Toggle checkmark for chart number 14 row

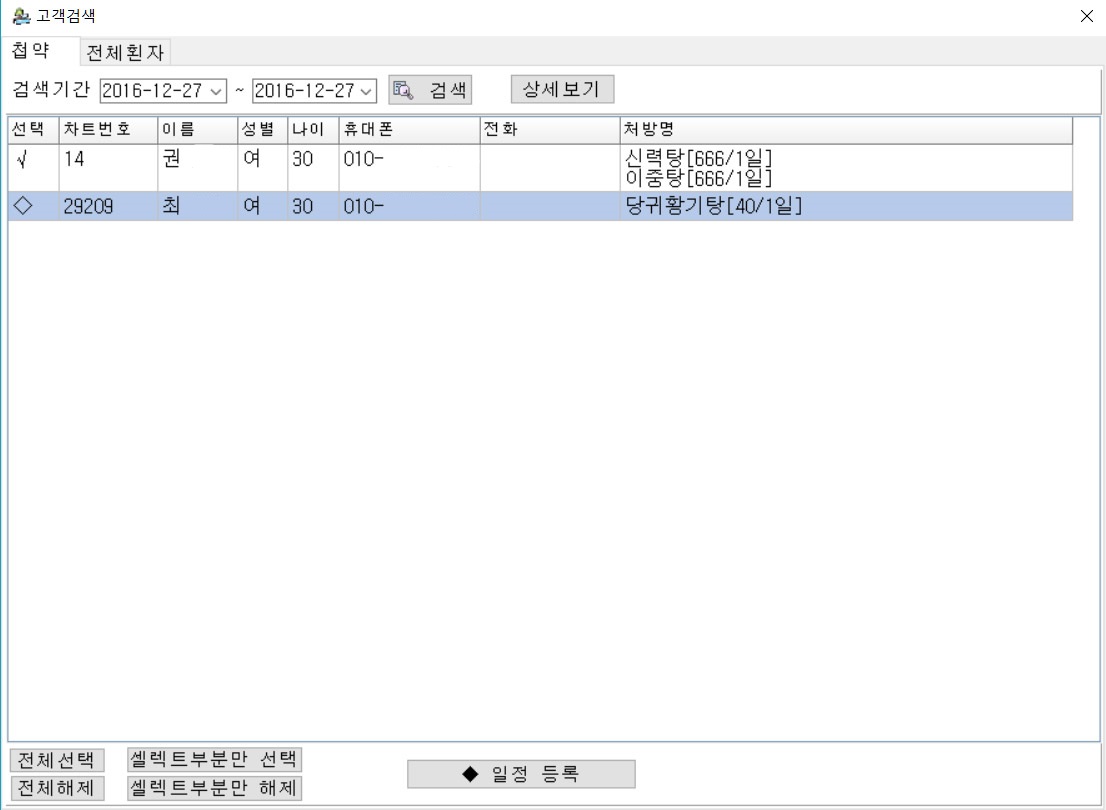(x=22, y=159)
